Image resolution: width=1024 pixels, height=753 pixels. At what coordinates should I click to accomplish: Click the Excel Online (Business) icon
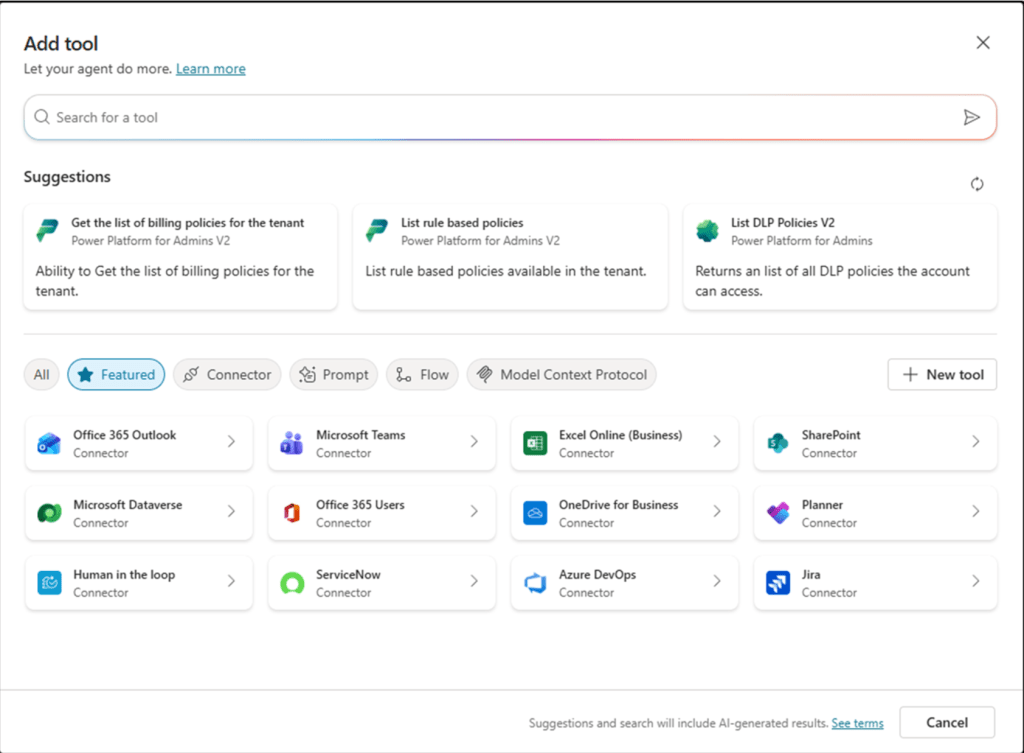[x=535, y=443]
